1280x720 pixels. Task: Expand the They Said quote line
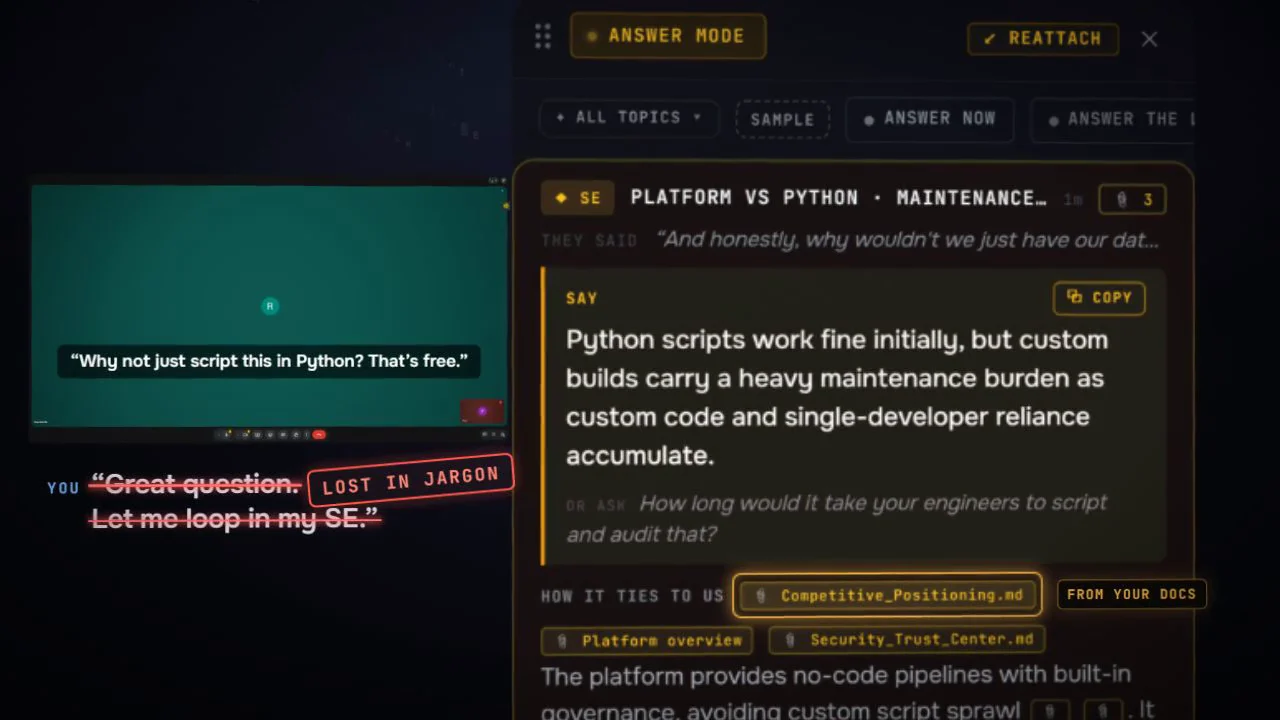point(850,240)
